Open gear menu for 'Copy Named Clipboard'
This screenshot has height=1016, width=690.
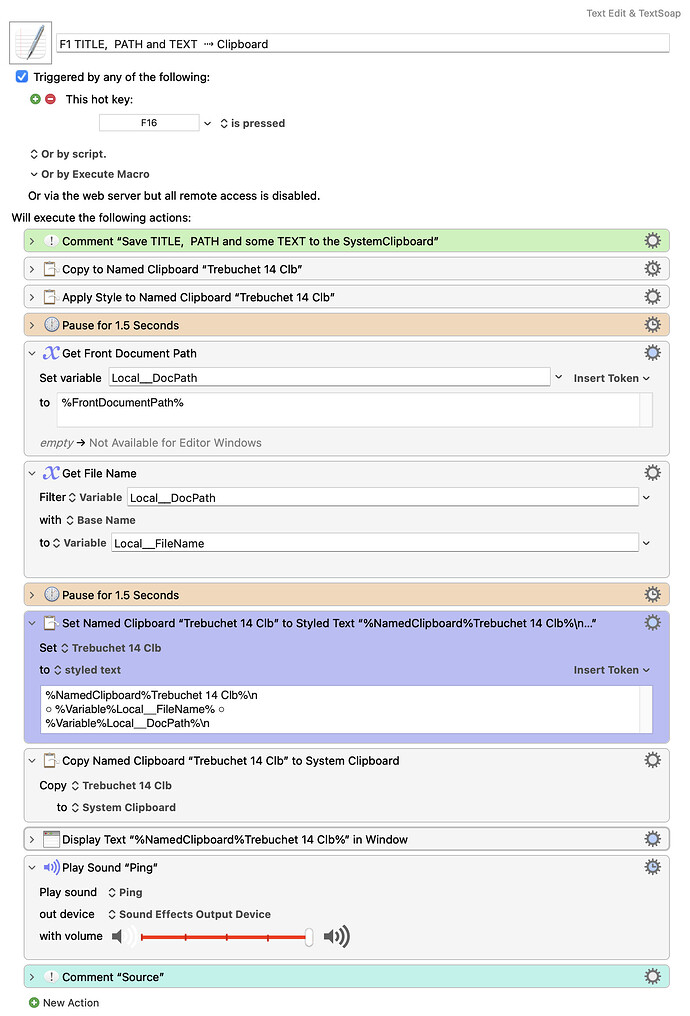[652, 759]
